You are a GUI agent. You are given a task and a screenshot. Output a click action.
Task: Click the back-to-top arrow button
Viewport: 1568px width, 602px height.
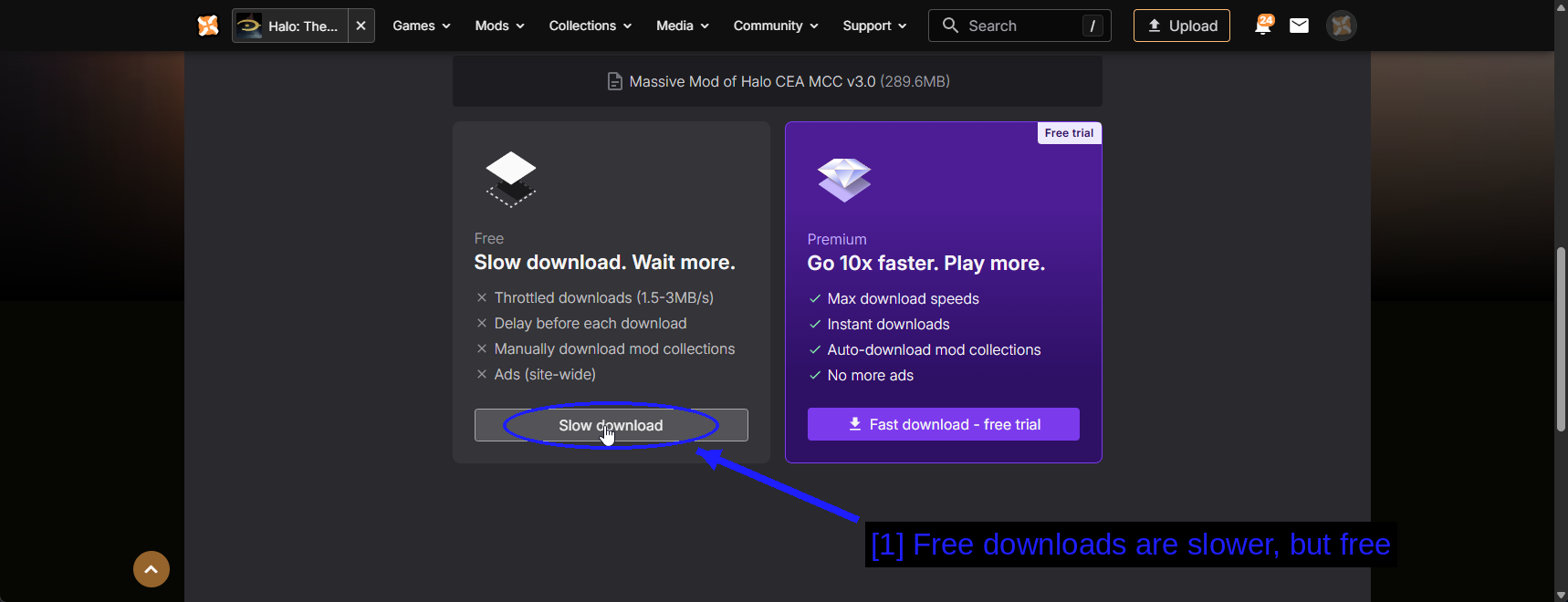coord(152,569)
